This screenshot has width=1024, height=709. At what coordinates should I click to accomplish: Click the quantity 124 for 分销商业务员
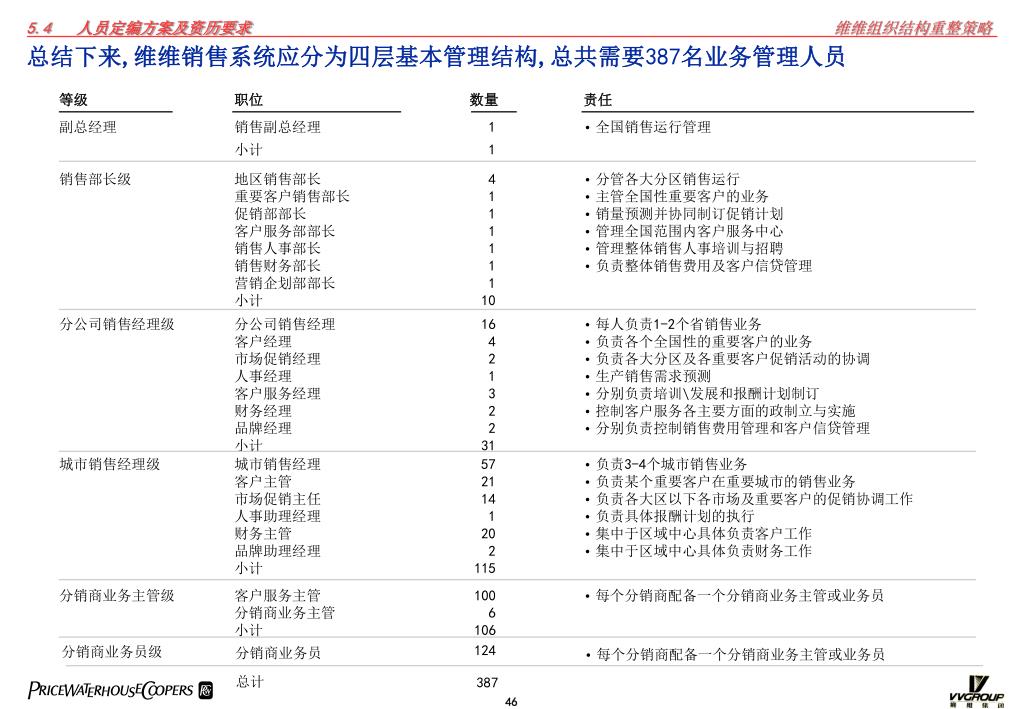(485, 651)
